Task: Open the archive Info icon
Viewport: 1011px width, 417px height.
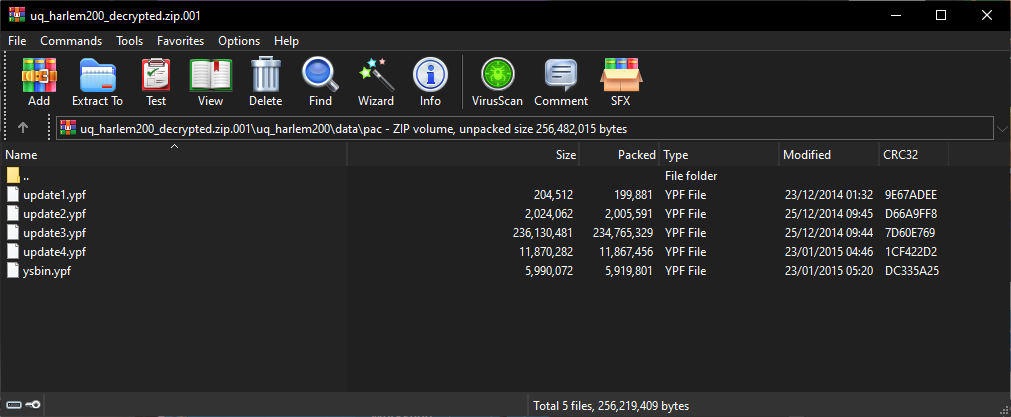Action: 430,82
